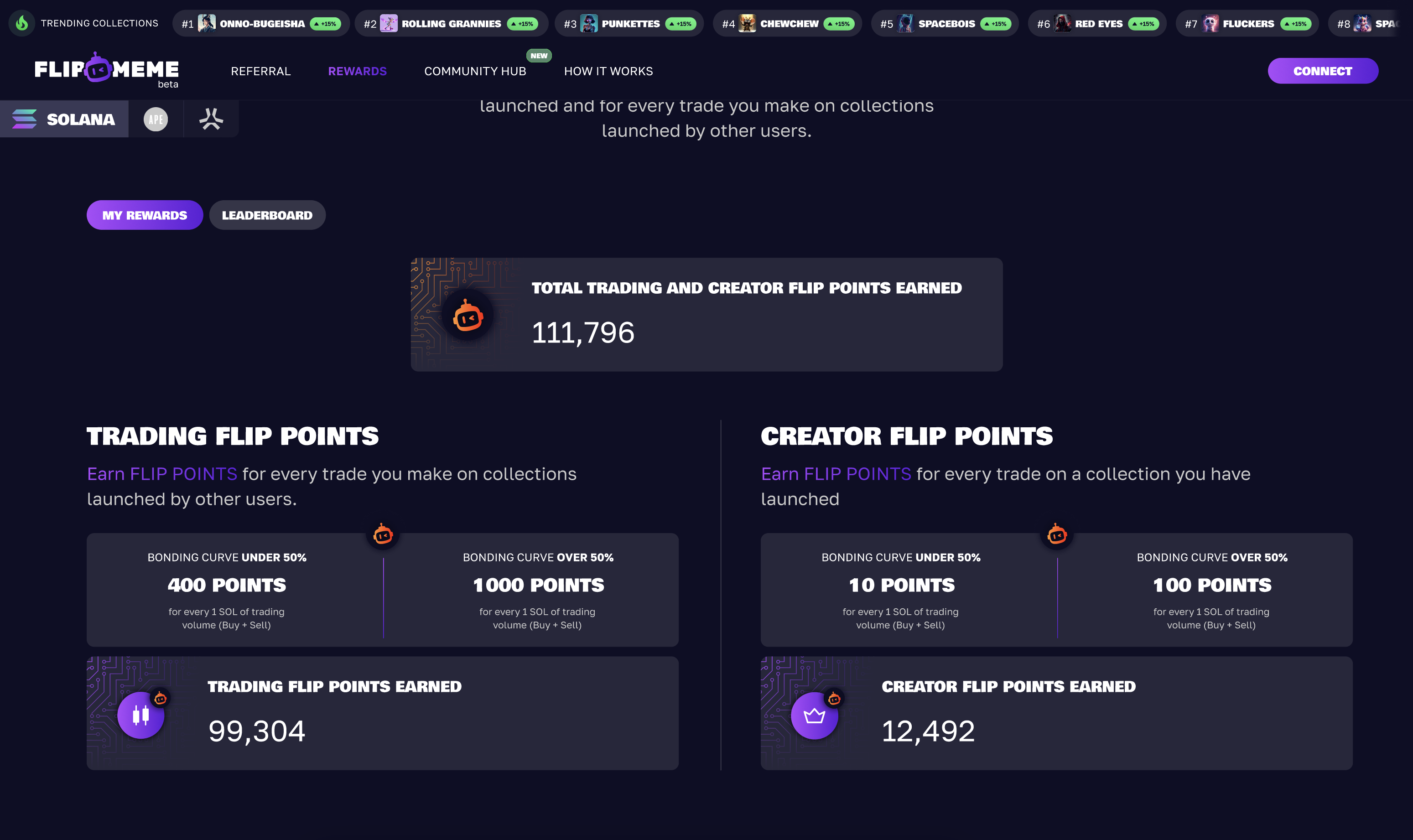
Task: Click the Connect wallet button
Action: [1322, 71]
